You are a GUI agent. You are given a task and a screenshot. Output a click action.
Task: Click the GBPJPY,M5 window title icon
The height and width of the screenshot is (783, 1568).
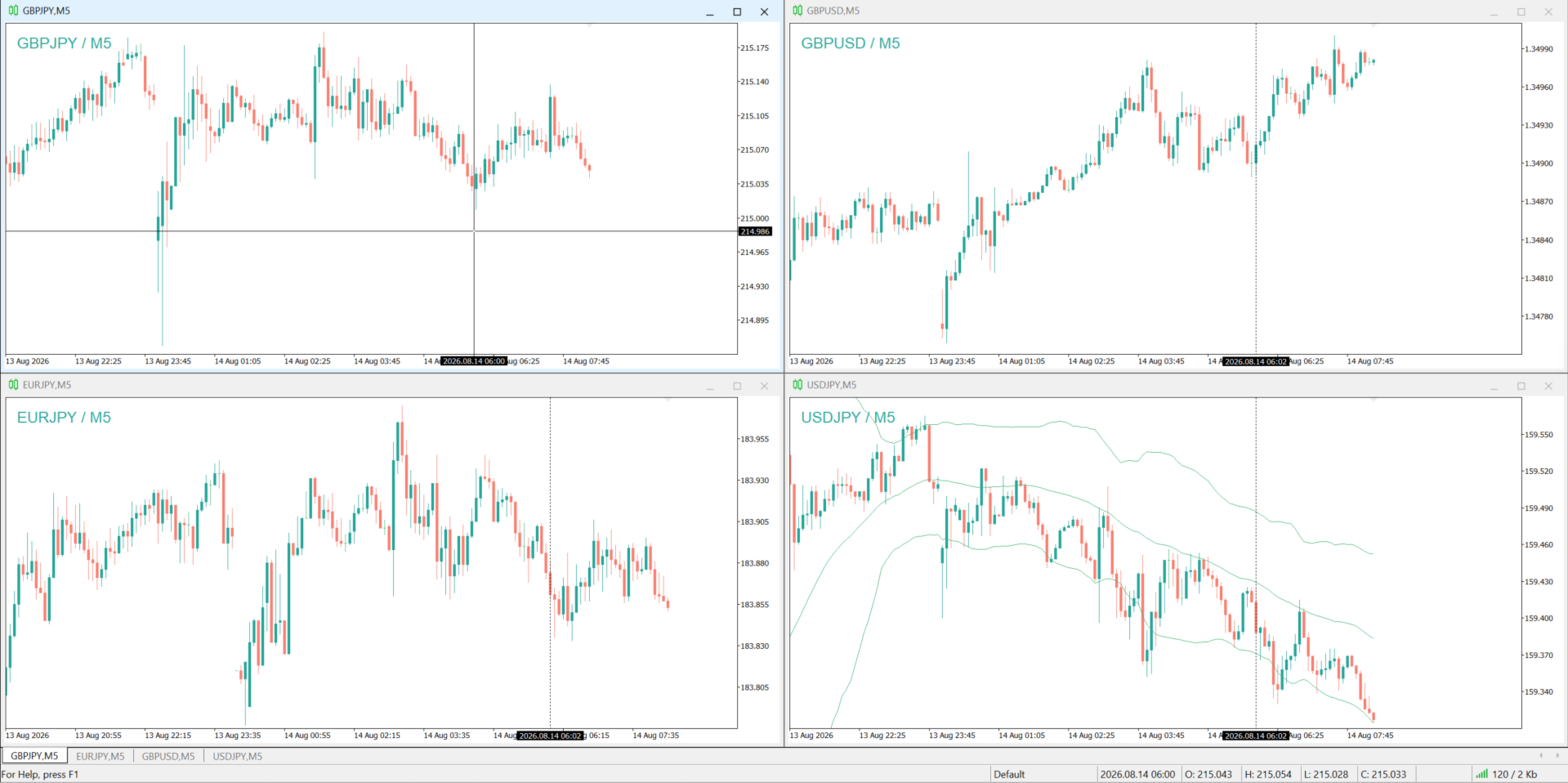(13, 11)
